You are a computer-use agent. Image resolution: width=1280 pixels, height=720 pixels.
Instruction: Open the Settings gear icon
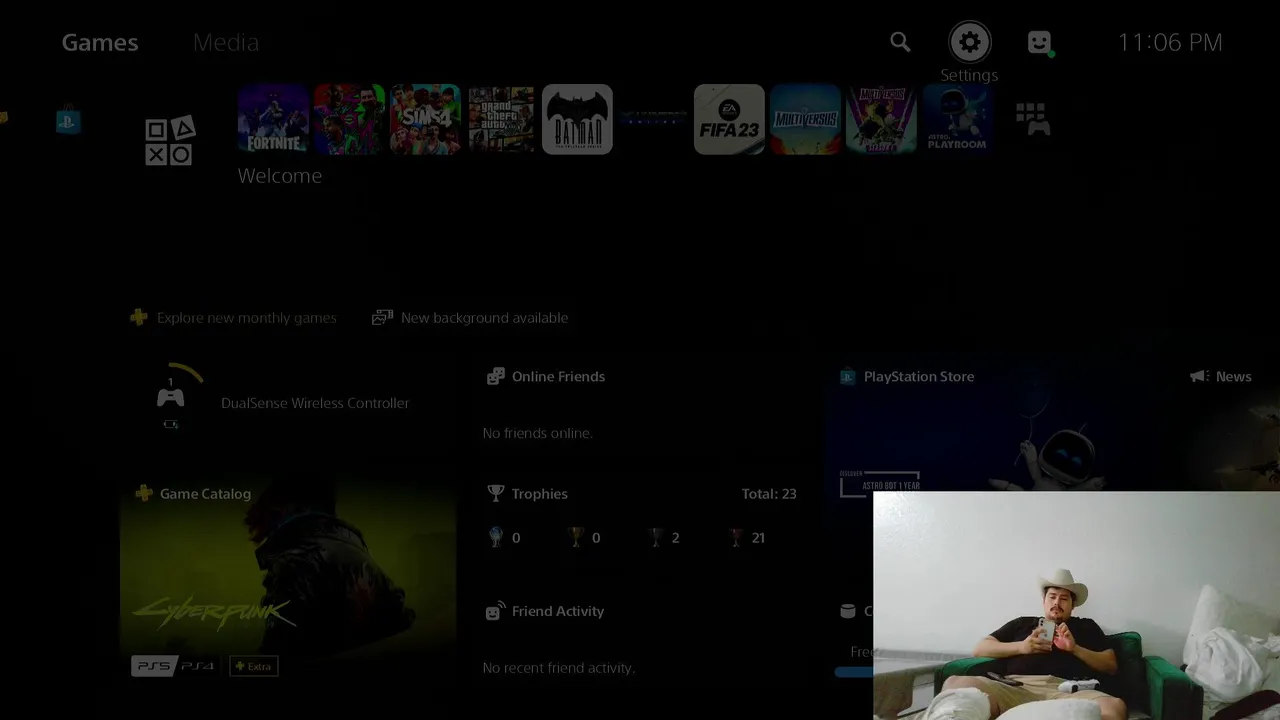pos(969,42)
